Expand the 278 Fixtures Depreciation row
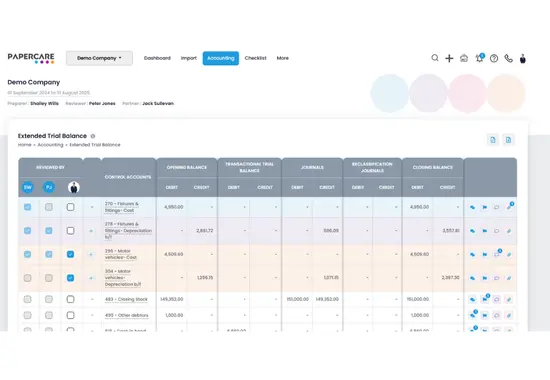This screenshot has height=380, width=550. pyautogui.click(x=91, y=231)
